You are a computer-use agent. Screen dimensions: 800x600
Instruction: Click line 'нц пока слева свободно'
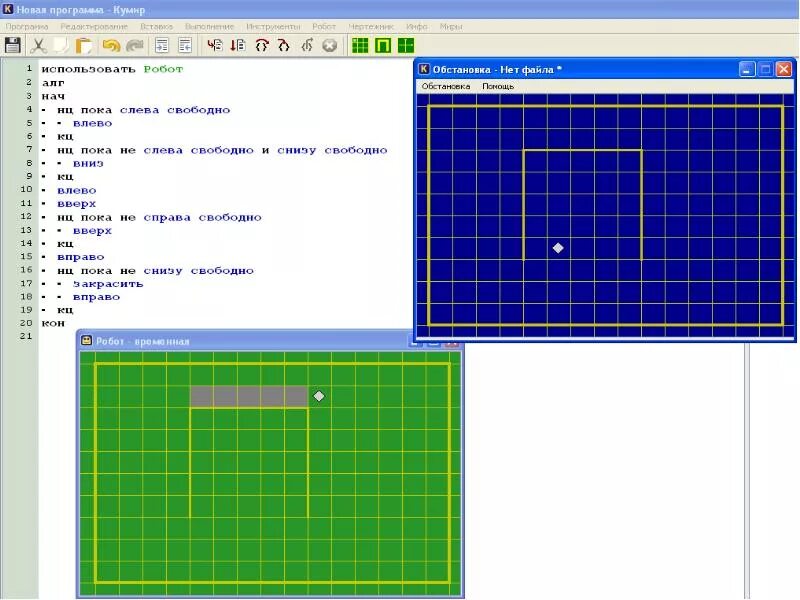(x=143, y=110)
